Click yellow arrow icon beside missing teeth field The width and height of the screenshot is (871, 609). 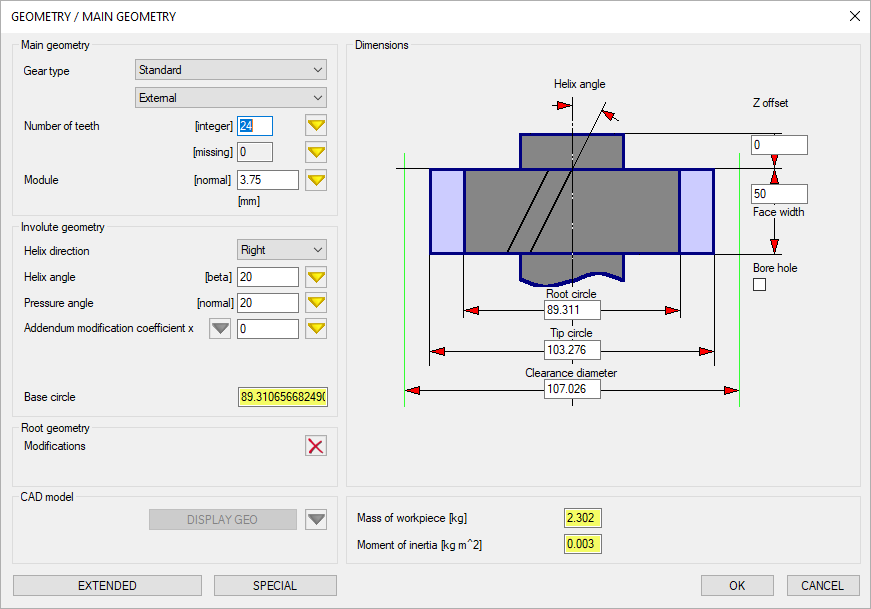(x=316, y=152)
